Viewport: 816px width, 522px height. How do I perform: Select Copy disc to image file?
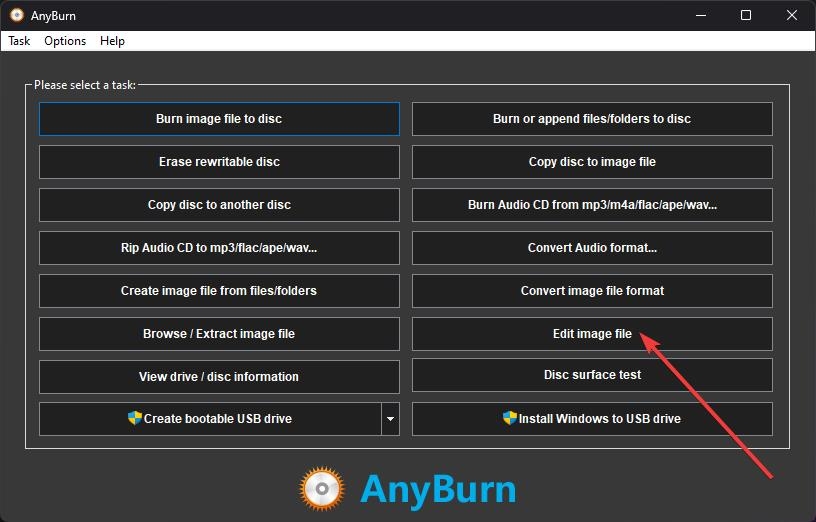pos(592,162)
